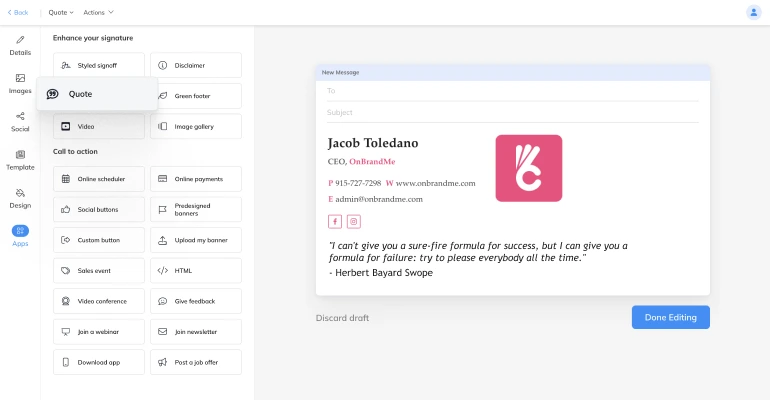Add Join newsletter call to action
770x400 pixels.
196,332
